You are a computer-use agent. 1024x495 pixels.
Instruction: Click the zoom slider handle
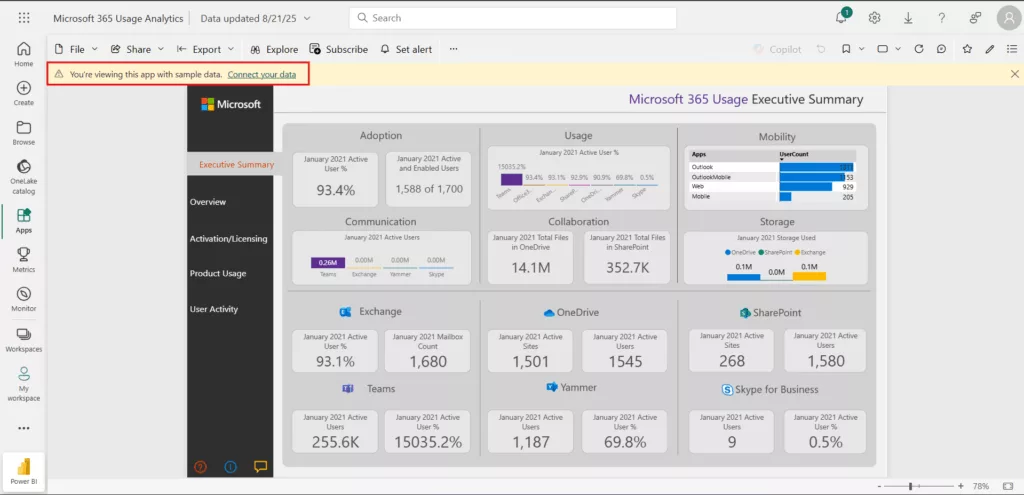tap(910, 487)
